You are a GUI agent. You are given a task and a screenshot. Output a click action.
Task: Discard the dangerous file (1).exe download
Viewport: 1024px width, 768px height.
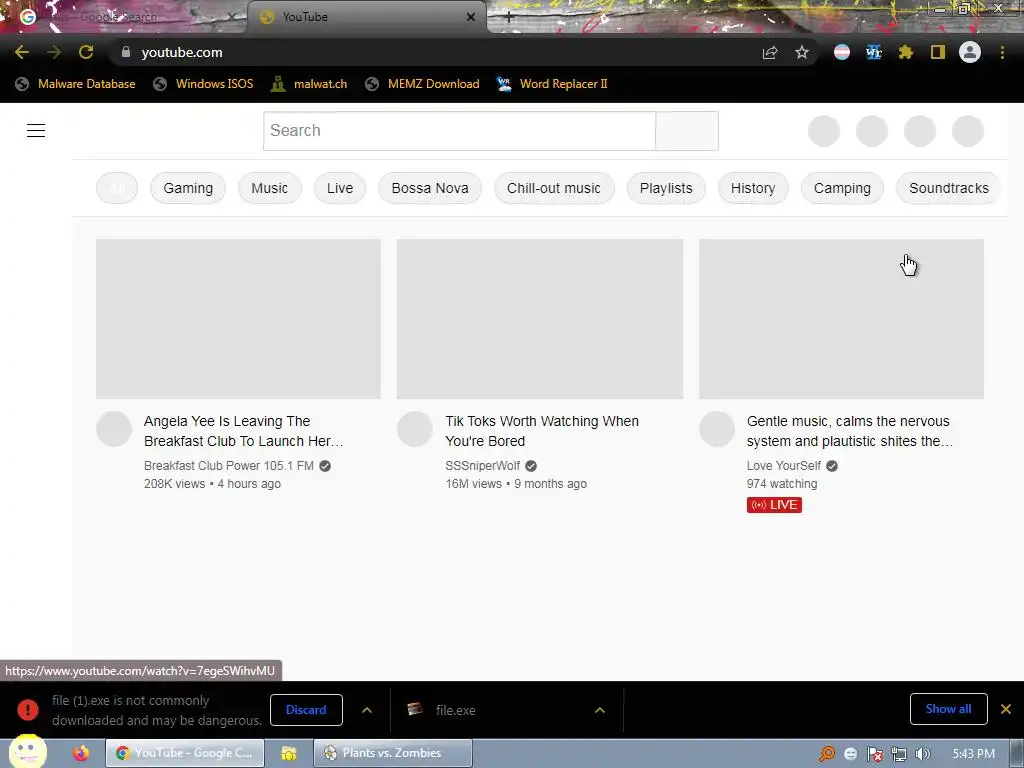pyautogui.click(x=306, y=710)
